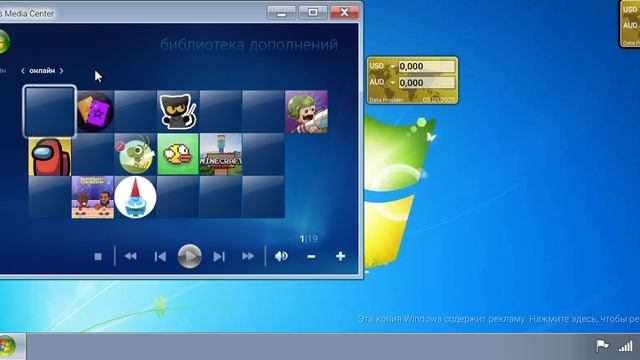The image size is (640, 360).
Task: Minimize the Media Center window
Action: pos(281,13)
